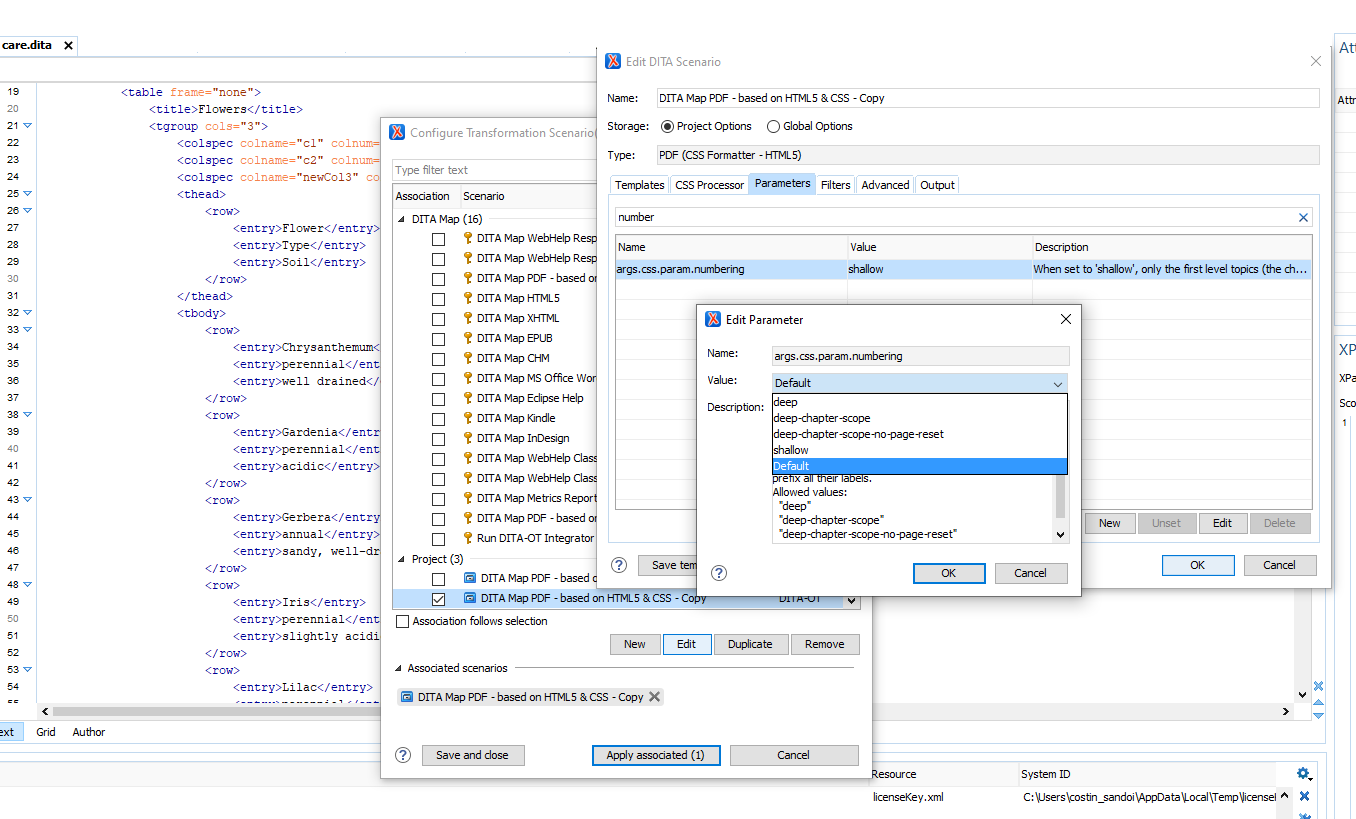Click Remove in Configure Transformation Scenario dialog

[x=825, y=644]
